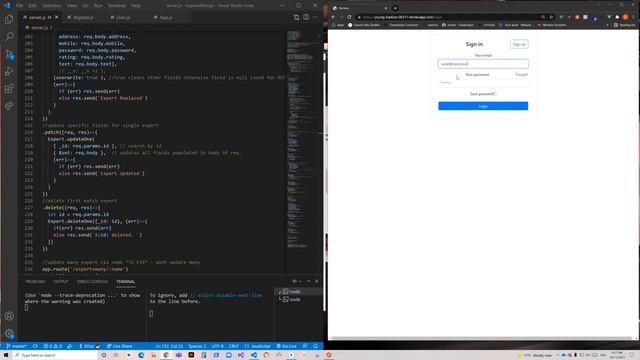This screenshot has height=360, width=640.
Task: Switch to the DEBUG CONSOLE panel tab
Action: (92, 282)
